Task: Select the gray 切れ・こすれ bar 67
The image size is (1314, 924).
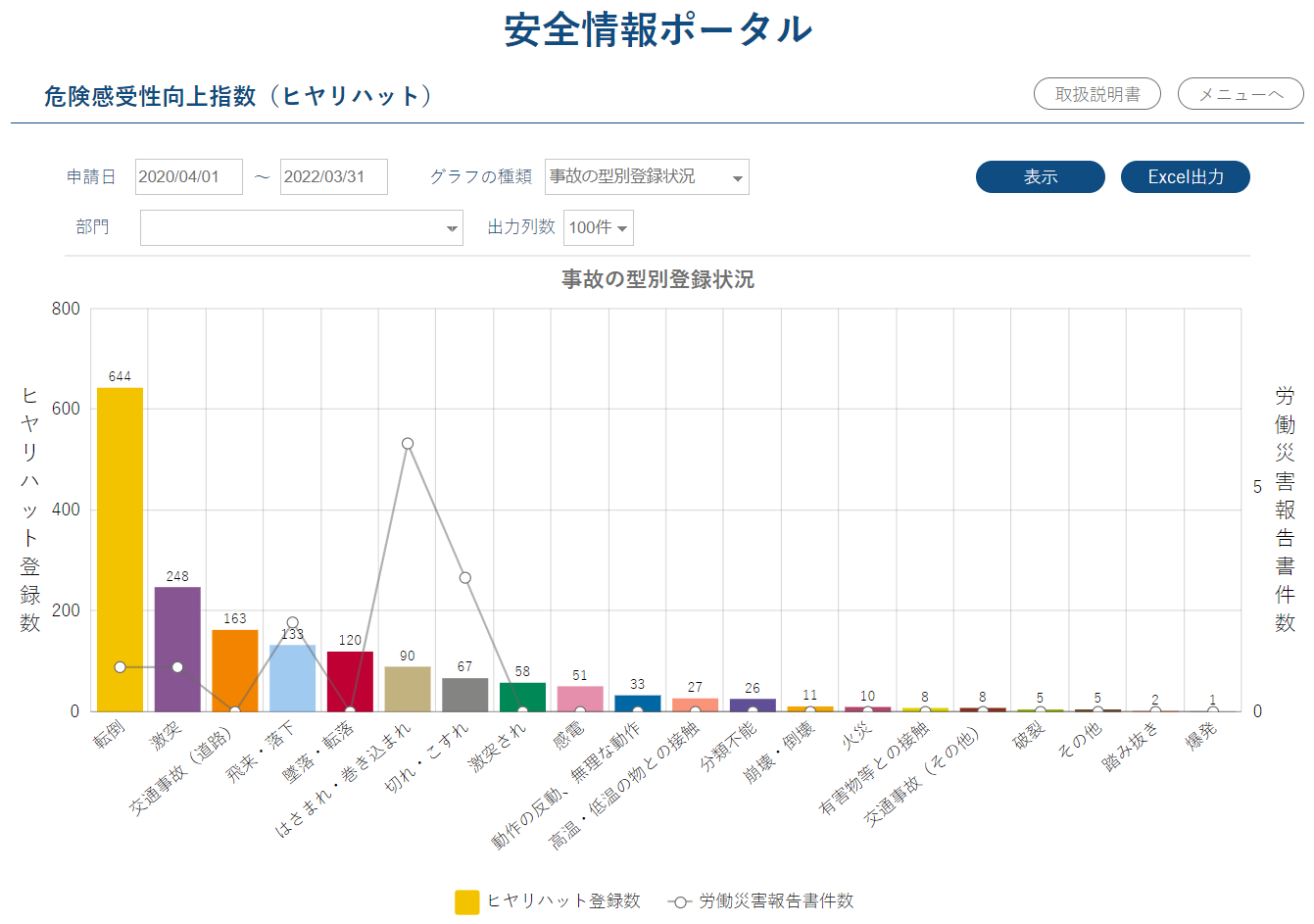Action: coord(465,695)
